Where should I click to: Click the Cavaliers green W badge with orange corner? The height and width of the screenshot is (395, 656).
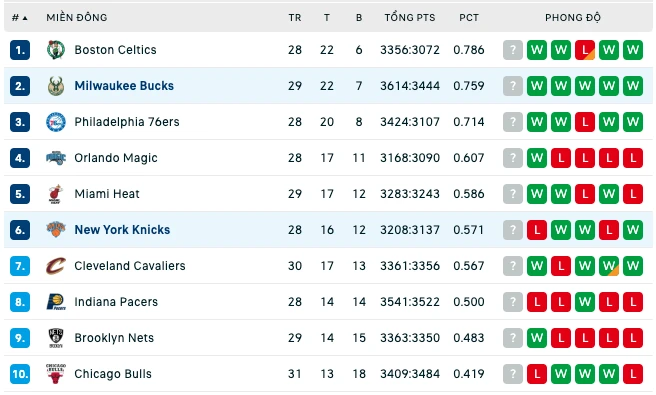[609, 266]
